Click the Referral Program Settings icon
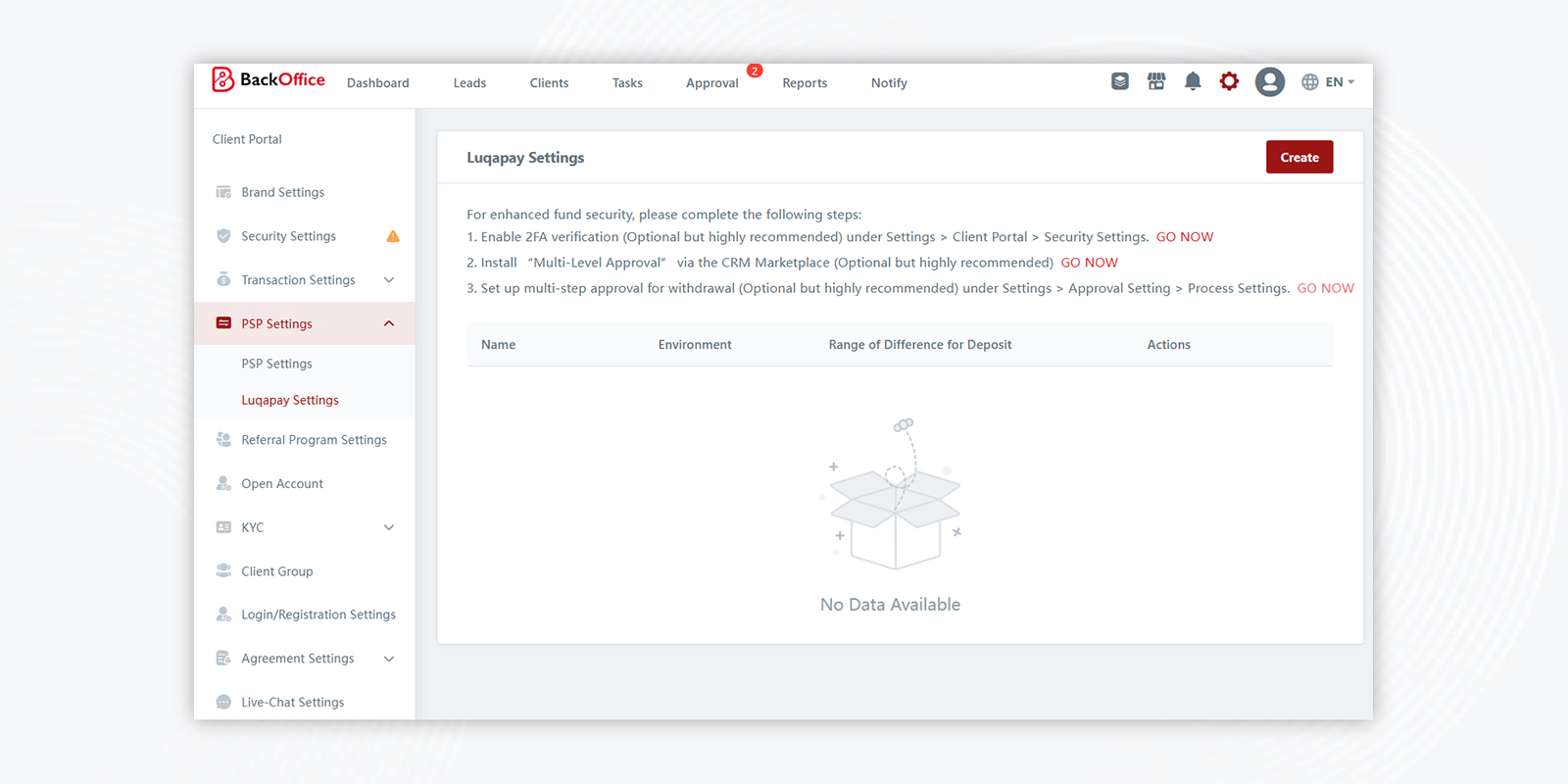This screenshot has height=784, width=1568. (223, 440)
